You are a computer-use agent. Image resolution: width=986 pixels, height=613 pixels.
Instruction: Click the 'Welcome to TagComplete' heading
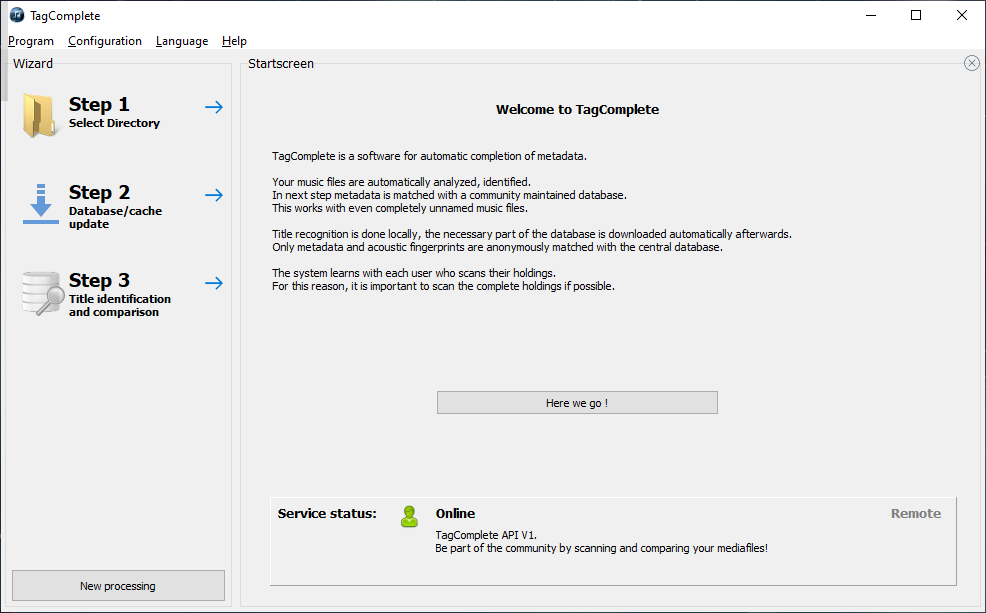(577, 109)
